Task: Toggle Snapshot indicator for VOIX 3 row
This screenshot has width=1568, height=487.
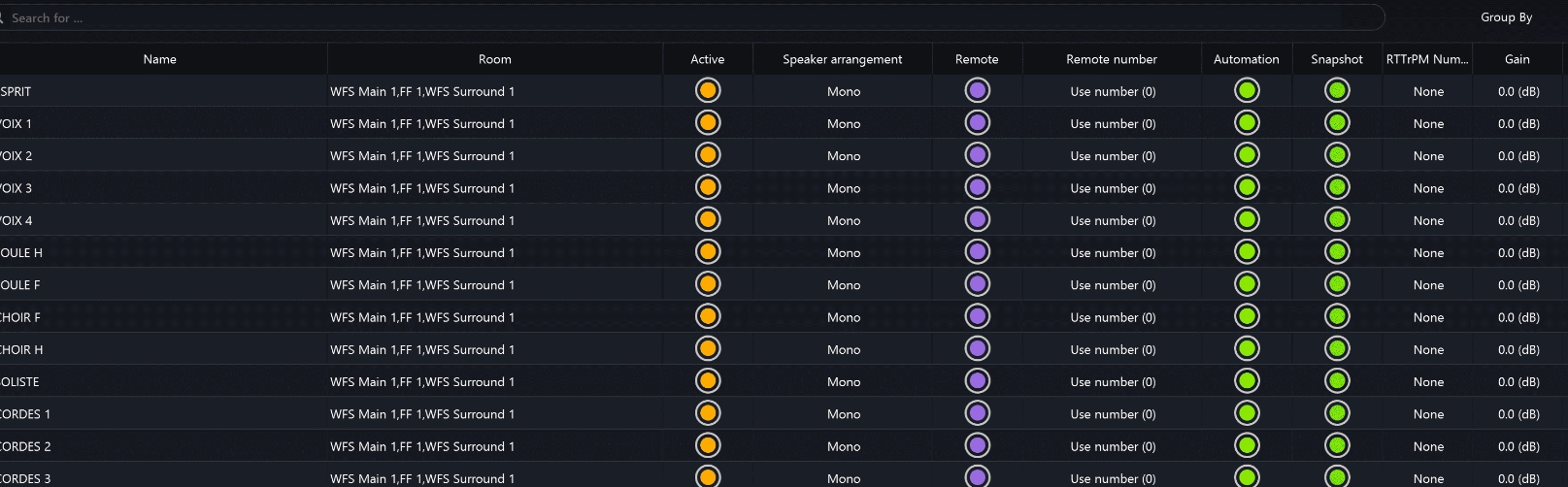Action: click(1337, 188)
